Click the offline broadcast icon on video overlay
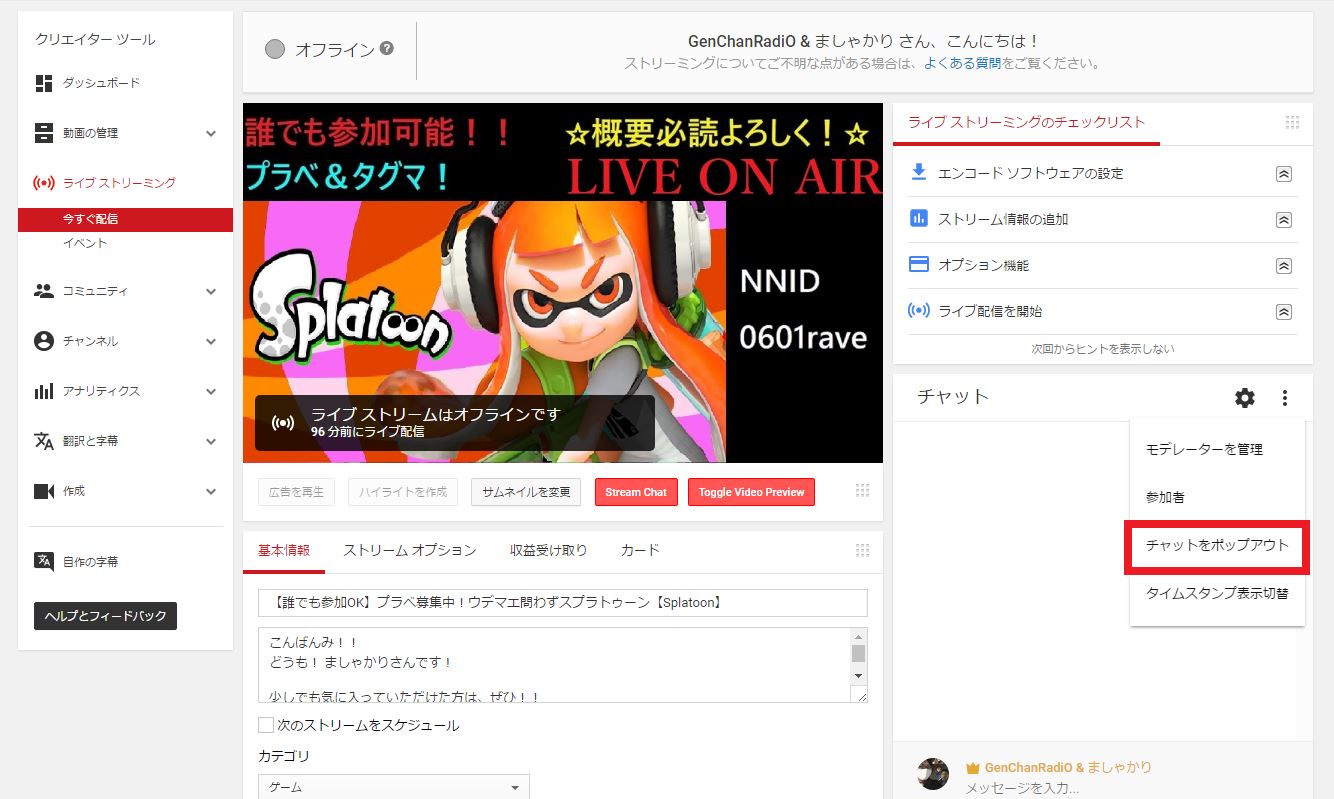Viewport: 1334px width, 799px height. tap(283, 422)
